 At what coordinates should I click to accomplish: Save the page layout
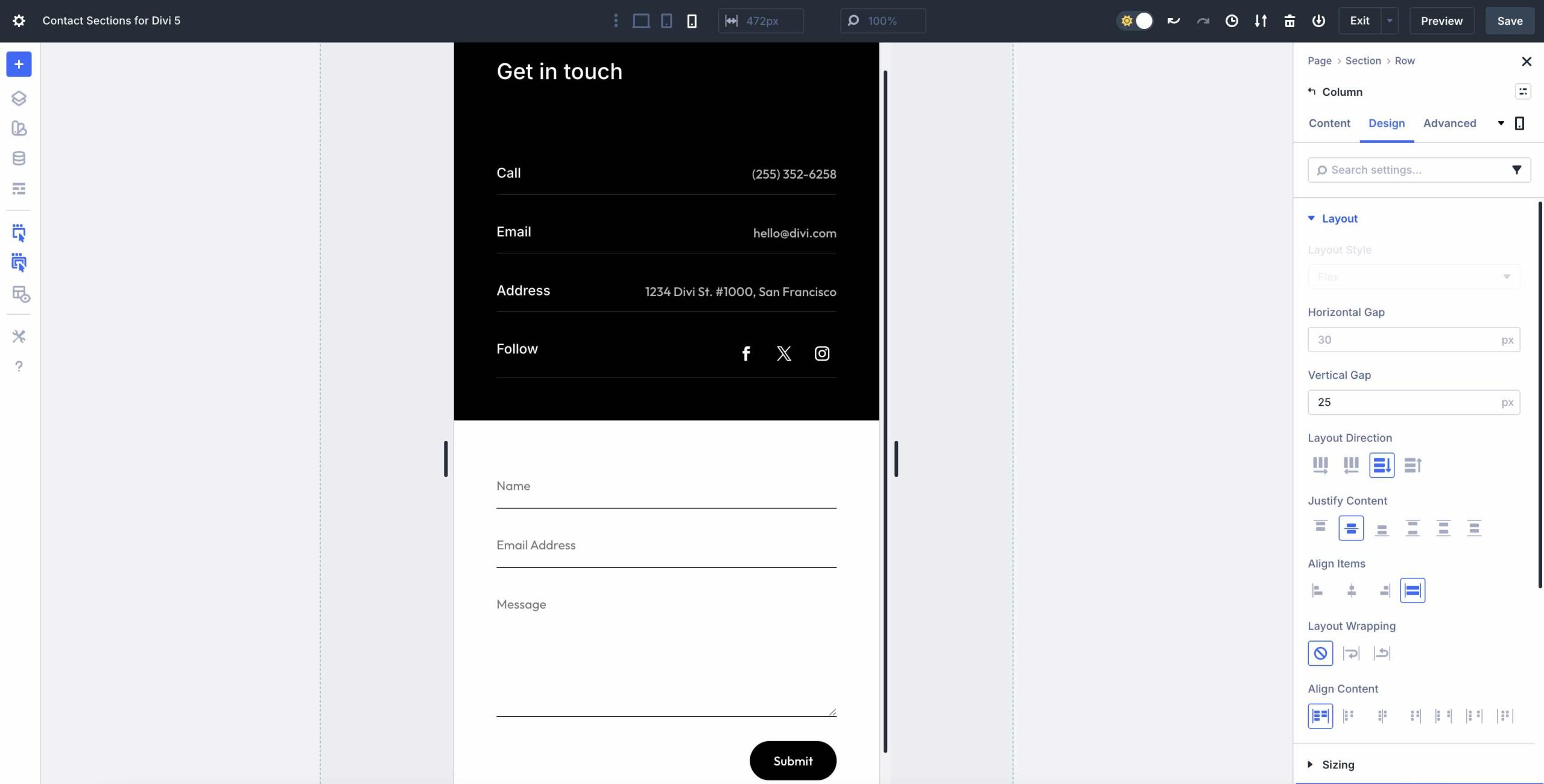[x=1509, y=21]
